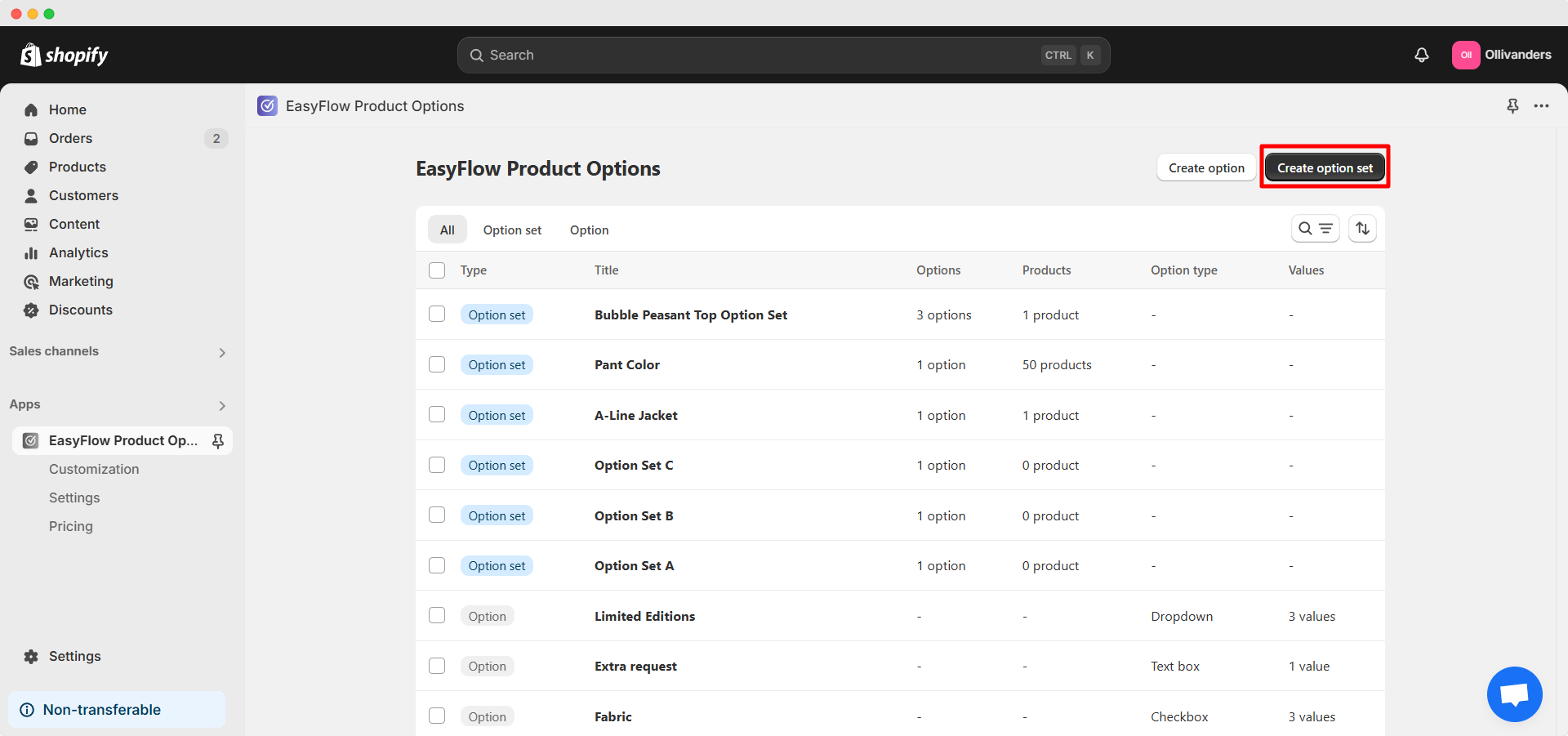Expand the Apps section chevron
Viewport: 1568px width, 736px height.
222,405
